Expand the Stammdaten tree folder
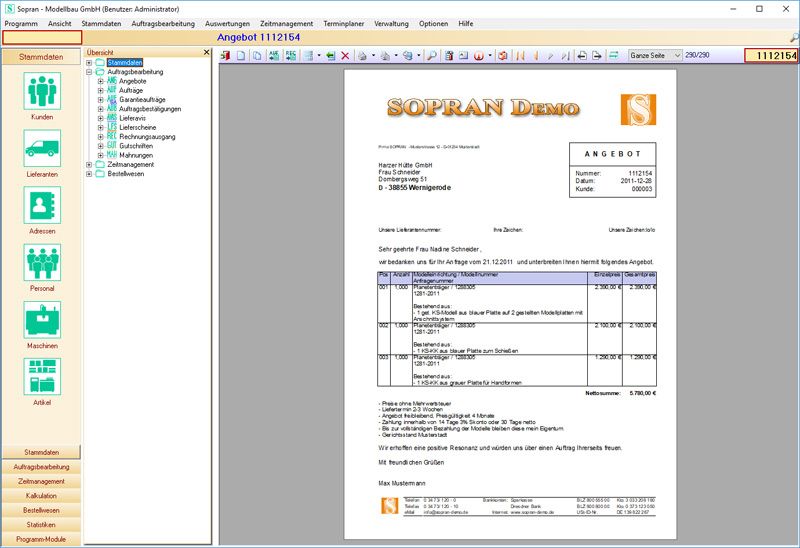 89,63
